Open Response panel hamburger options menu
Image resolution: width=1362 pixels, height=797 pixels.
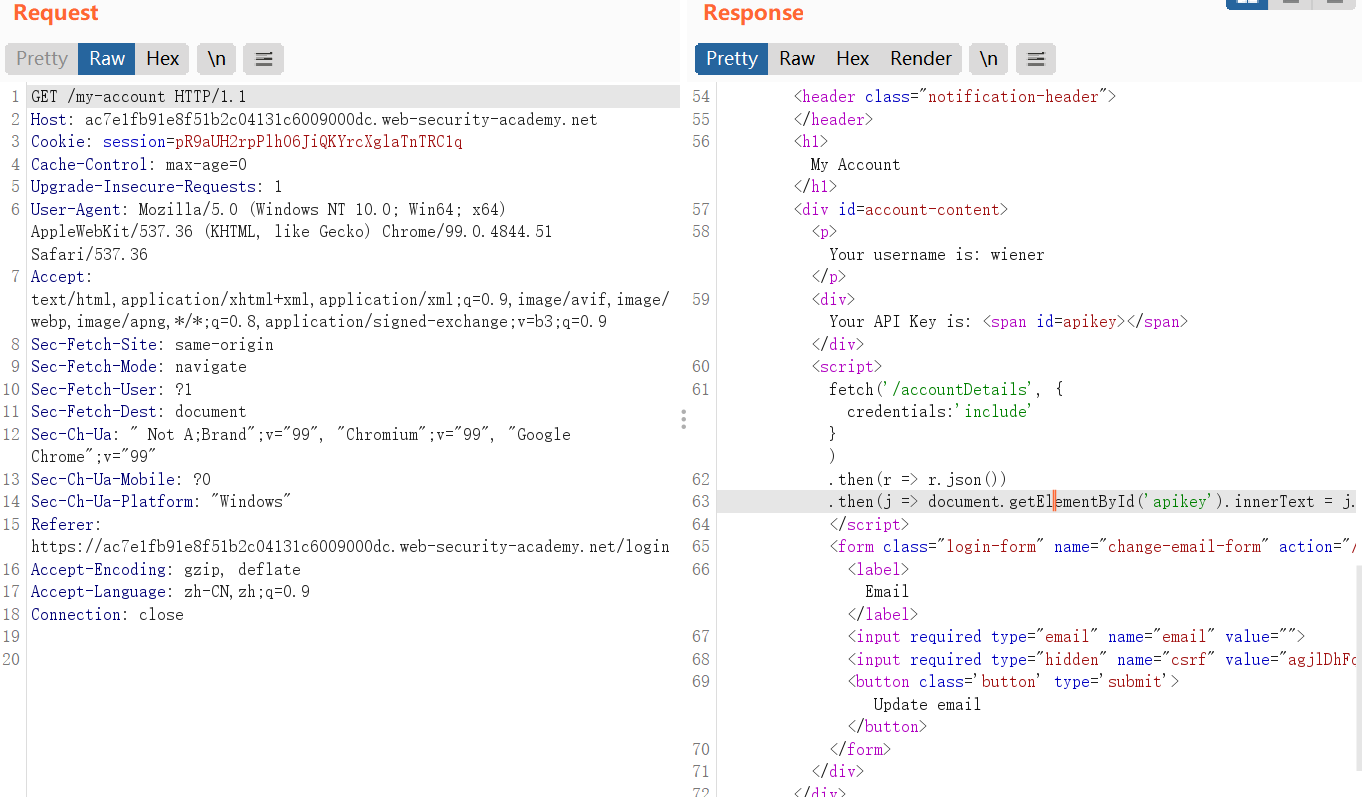click(1036, 59)
